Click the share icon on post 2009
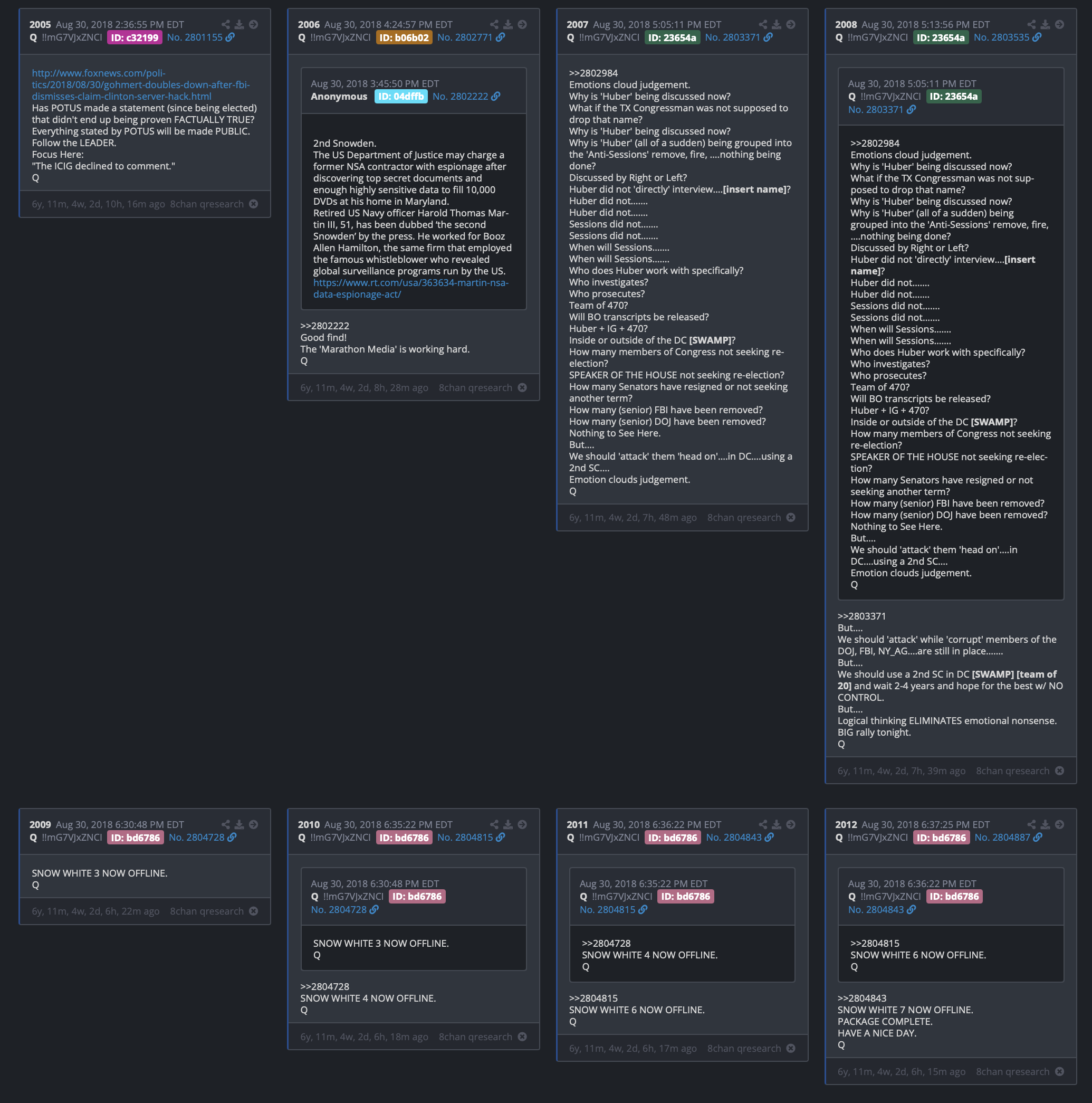This screenshot has height=1103, width=1092. [225, 824]
